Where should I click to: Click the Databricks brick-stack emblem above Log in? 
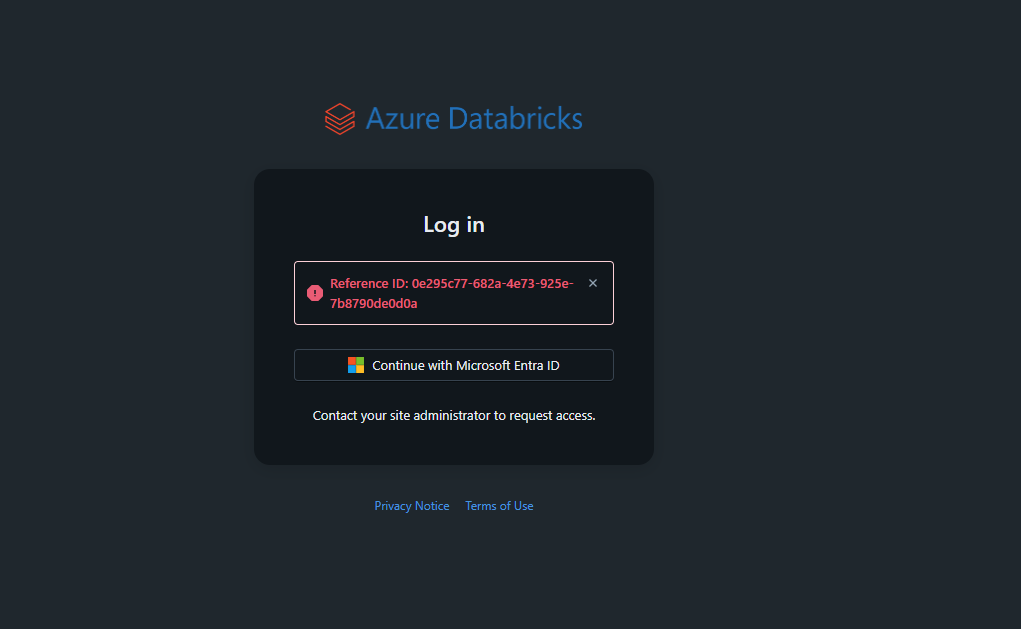pyautogui.click(x=340, y=118)
